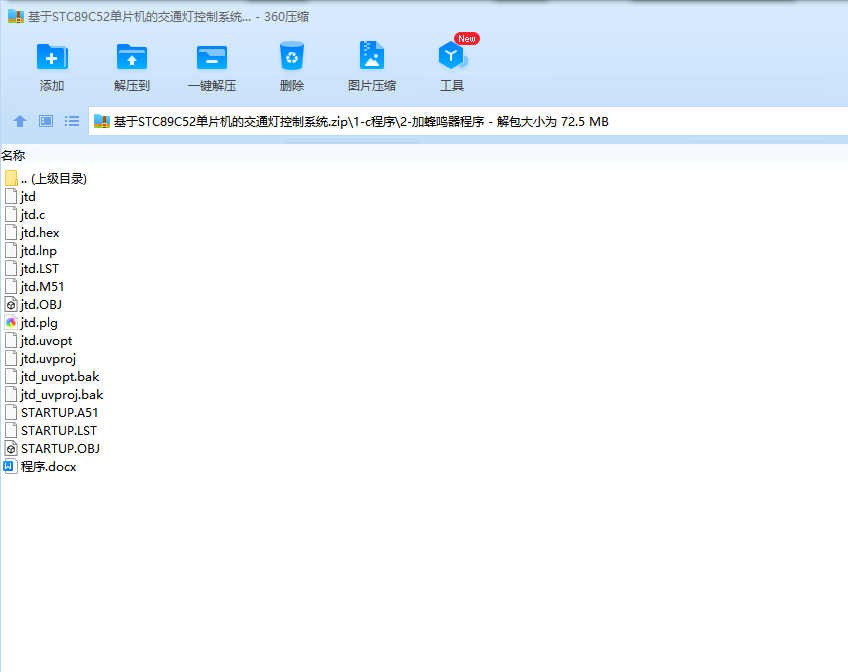Click the 360压缩 app icon in title bar

click(16, 16)
